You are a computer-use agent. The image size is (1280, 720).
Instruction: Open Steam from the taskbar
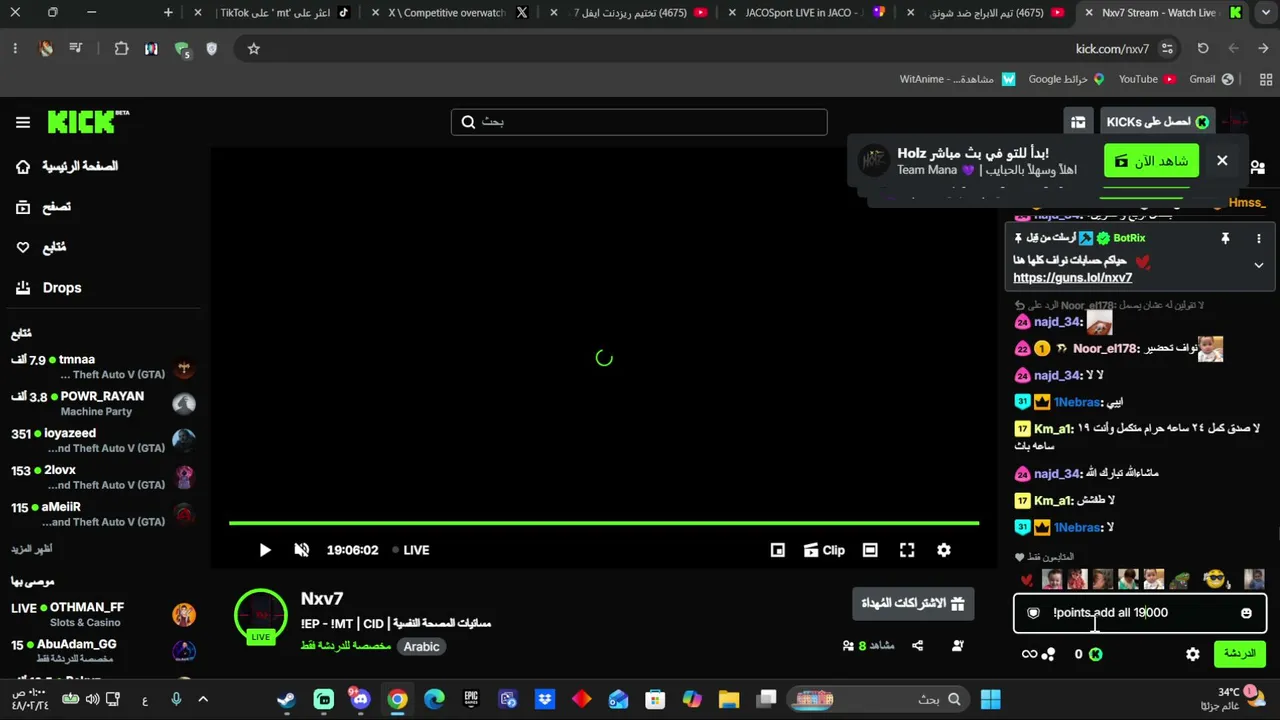point(287,699)
